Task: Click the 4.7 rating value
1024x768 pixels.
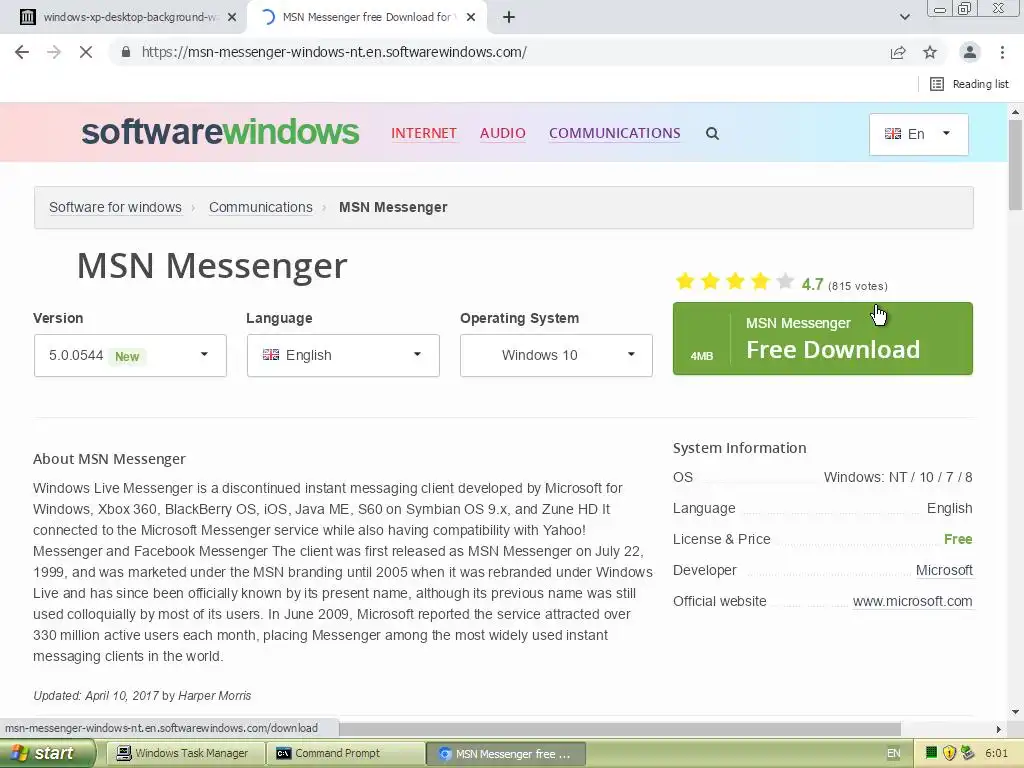Action: click(812, 284)
